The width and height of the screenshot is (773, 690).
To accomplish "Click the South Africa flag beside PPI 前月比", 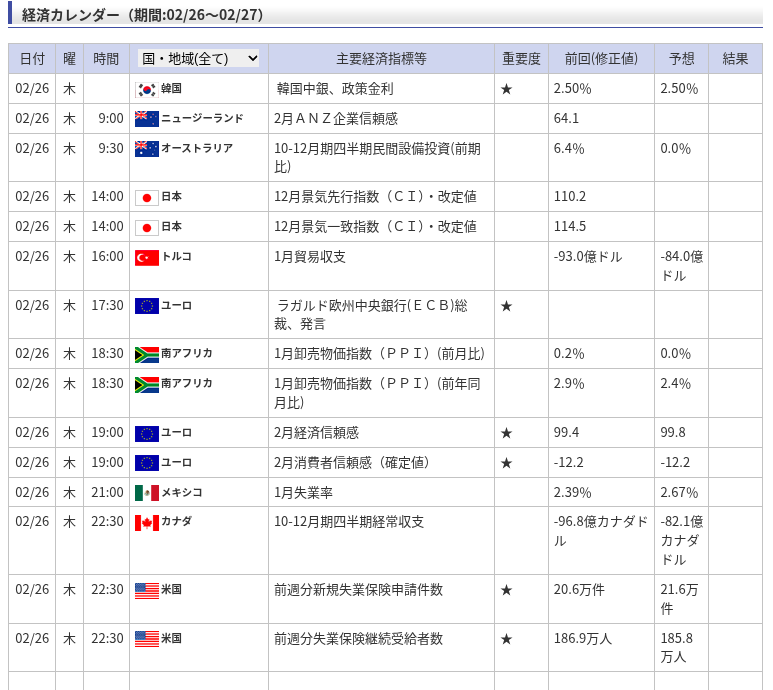I will [146, 354].
